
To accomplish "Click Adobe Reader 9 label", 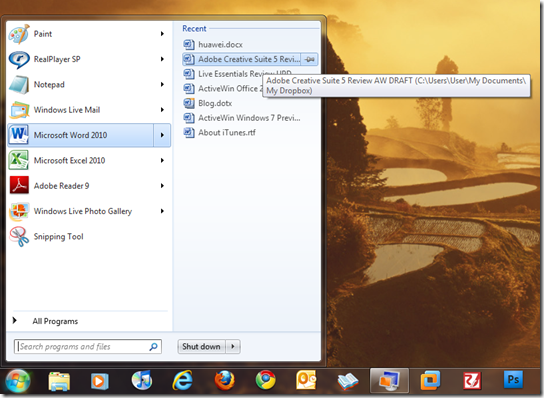I will (x=61, y=186).
